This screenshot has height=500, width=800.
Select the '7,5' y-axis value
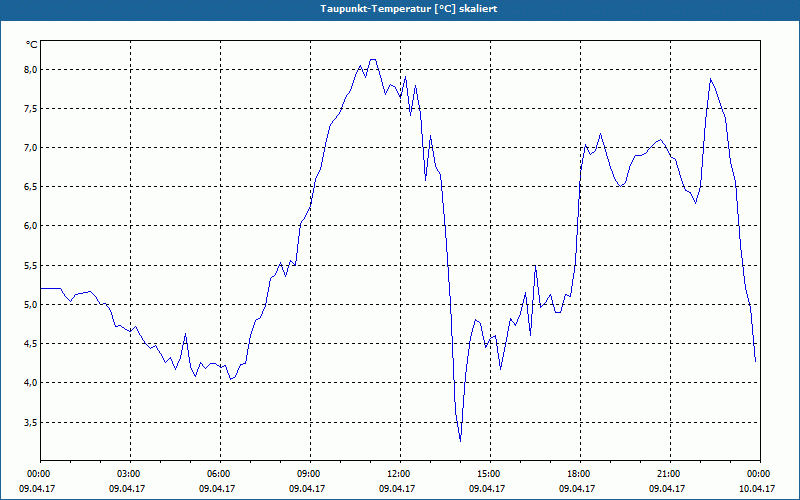(x=30, y=109)
